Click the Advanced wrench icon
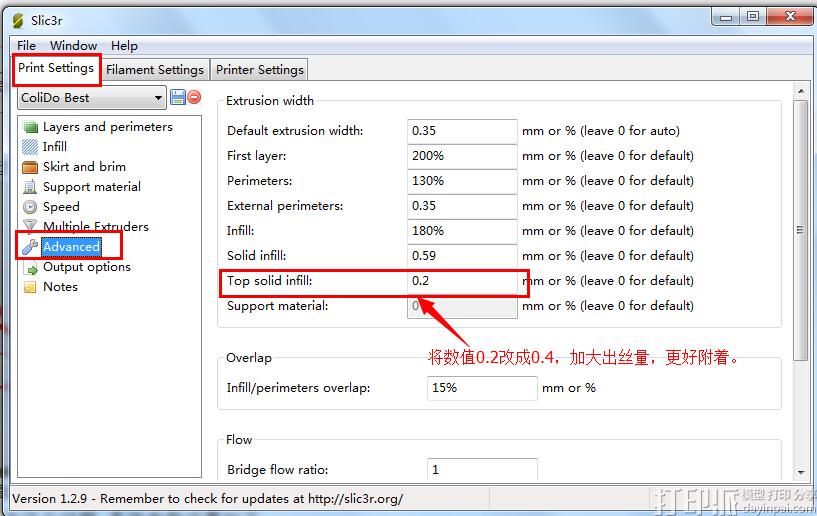817x516 pixels. 30,247
